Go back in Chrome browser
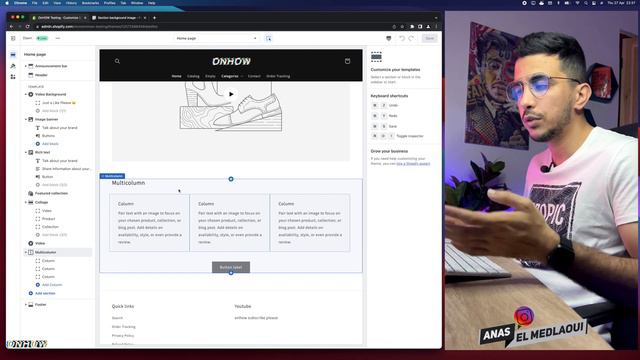 tap(11, 27)
